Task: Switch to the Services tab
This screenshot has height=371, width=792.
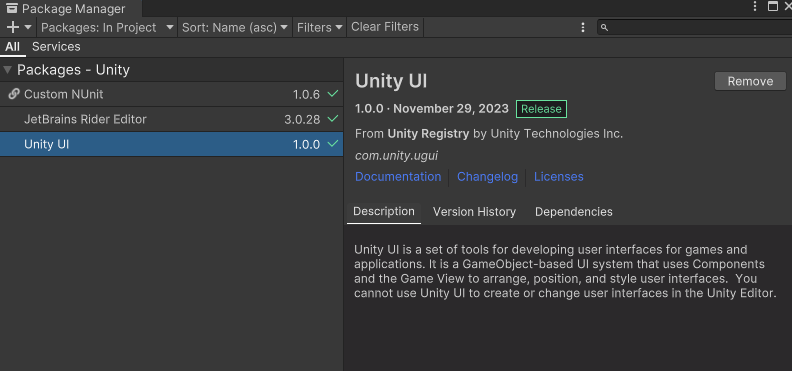Action: (56, 47)
